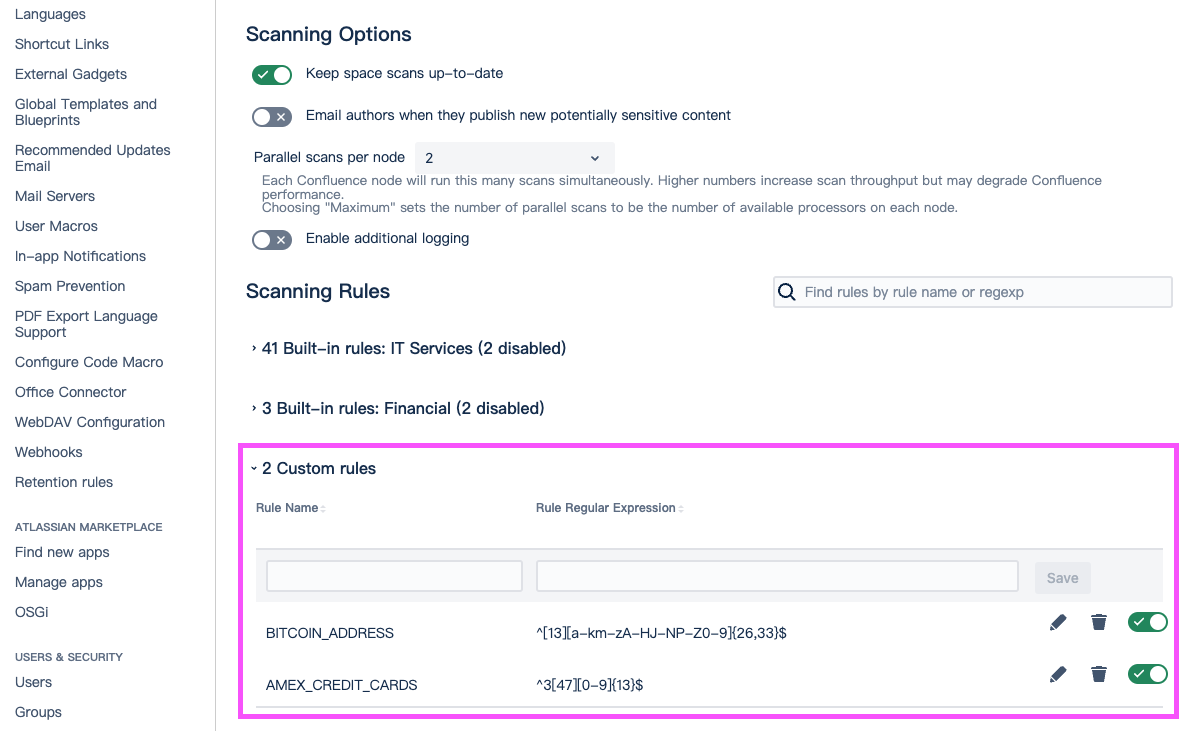Delete the BITCOIN_ADDRESS rule trash icon
Image resolution: width=1191 pixels, height=731 pixels.
coord(1099,622)
